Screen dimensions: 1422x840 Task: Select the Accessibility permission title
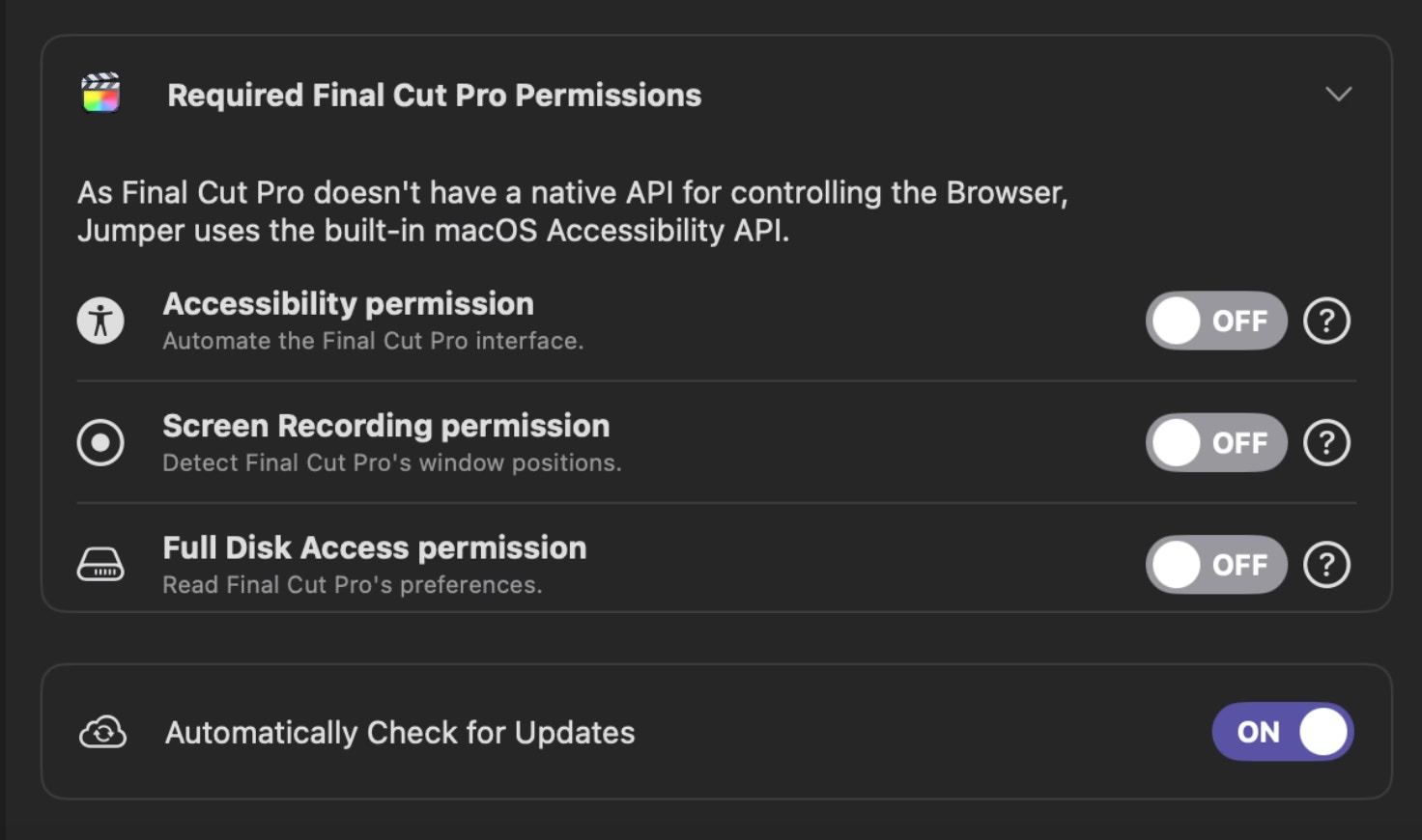click(348, 303)
